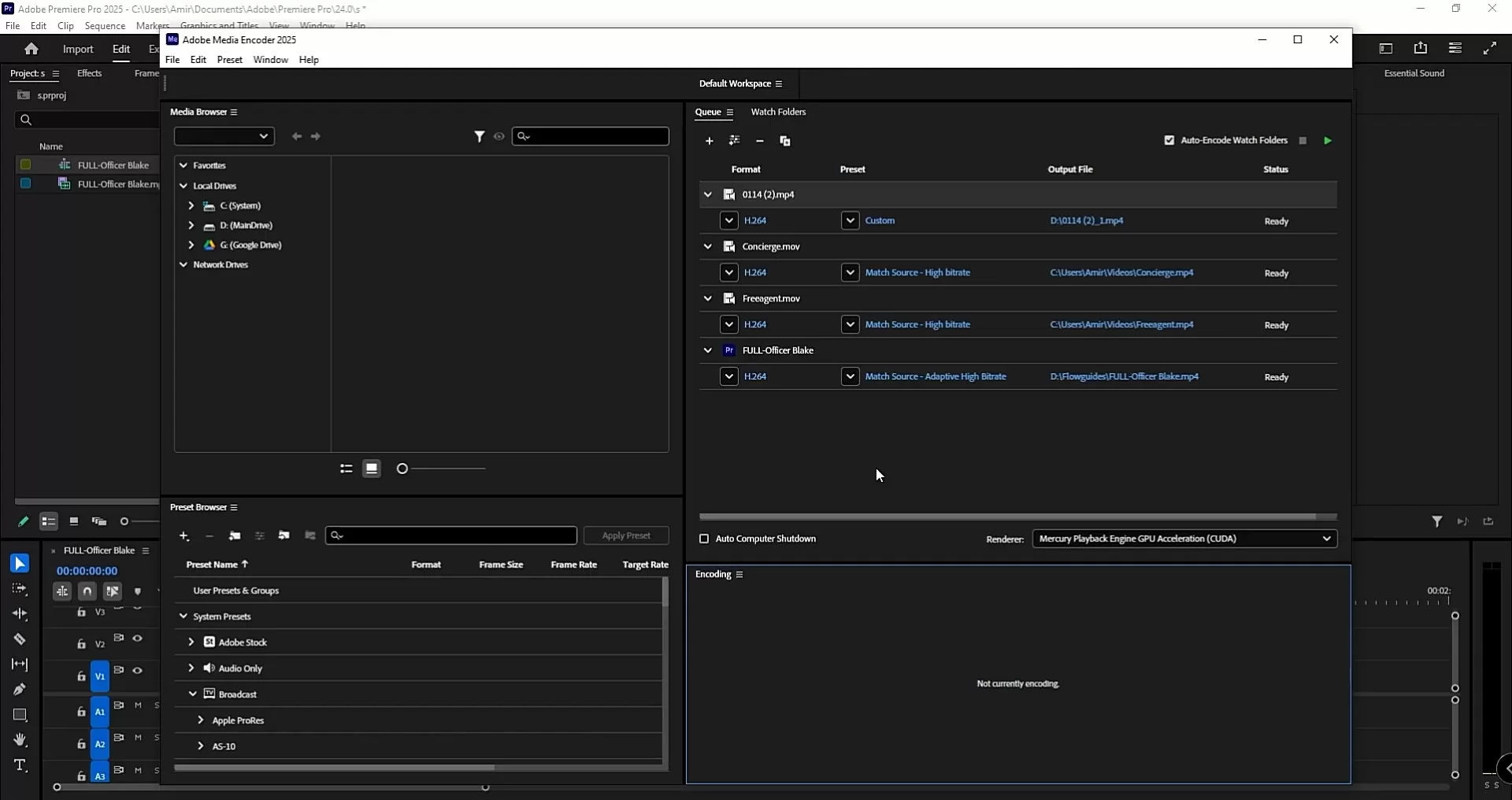The height and width of the screenshot is (800, 1512).
Task: Choose the Type tool
Action: click(x=20, y=765)
